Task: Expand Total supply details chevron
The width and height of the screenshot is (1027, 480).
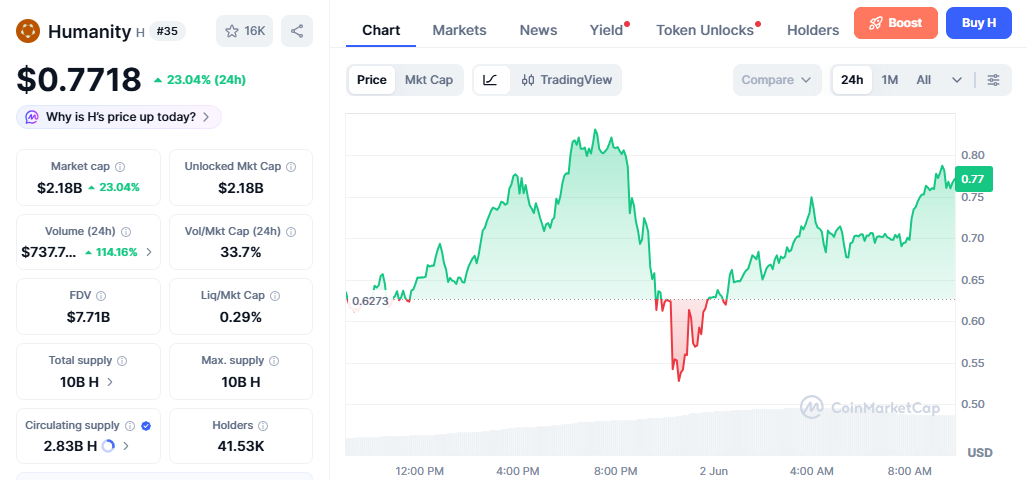Action: tap(109, 382)
